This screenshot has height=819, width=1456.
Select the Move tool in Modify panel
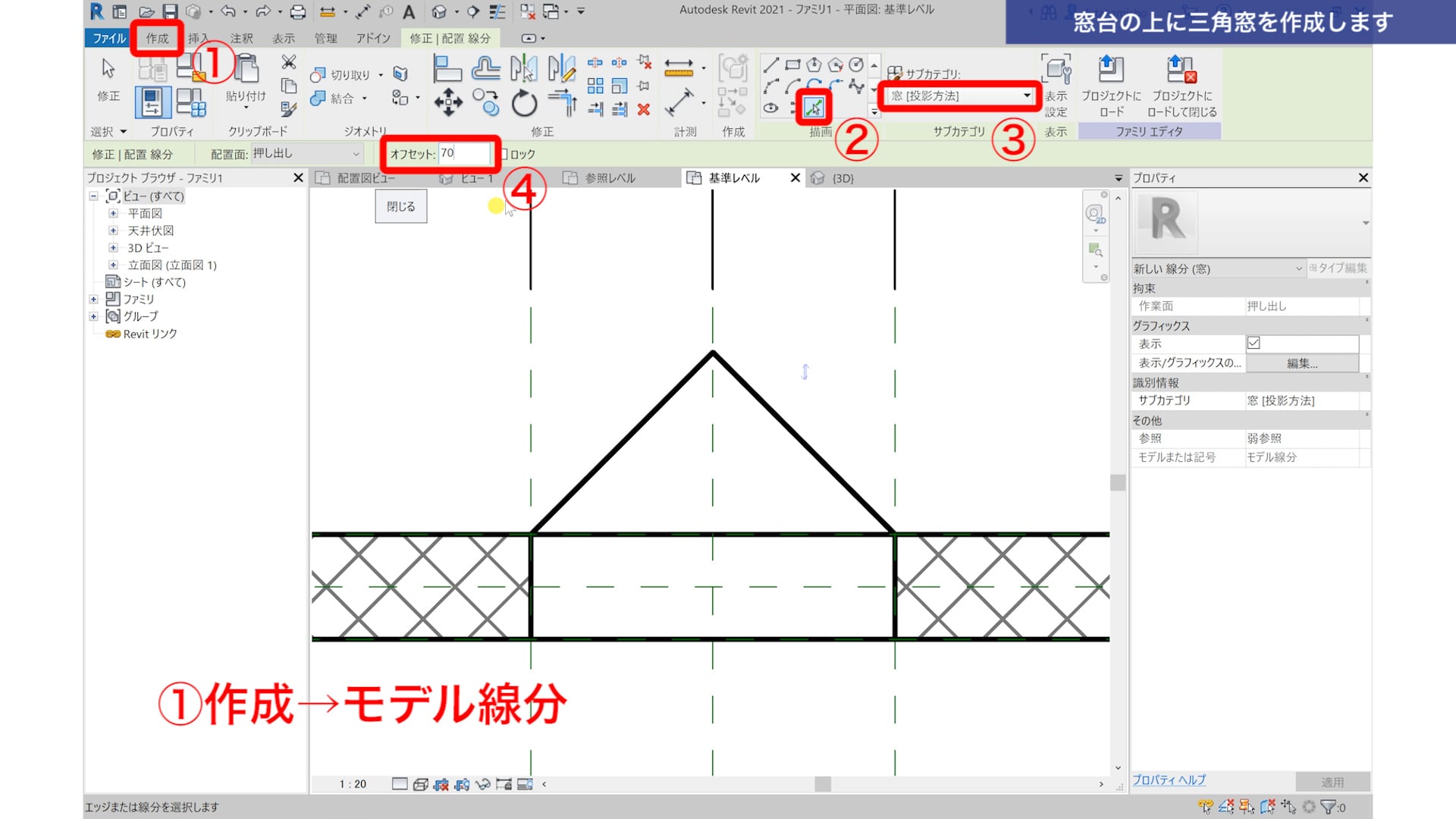[x=448, y=102]
